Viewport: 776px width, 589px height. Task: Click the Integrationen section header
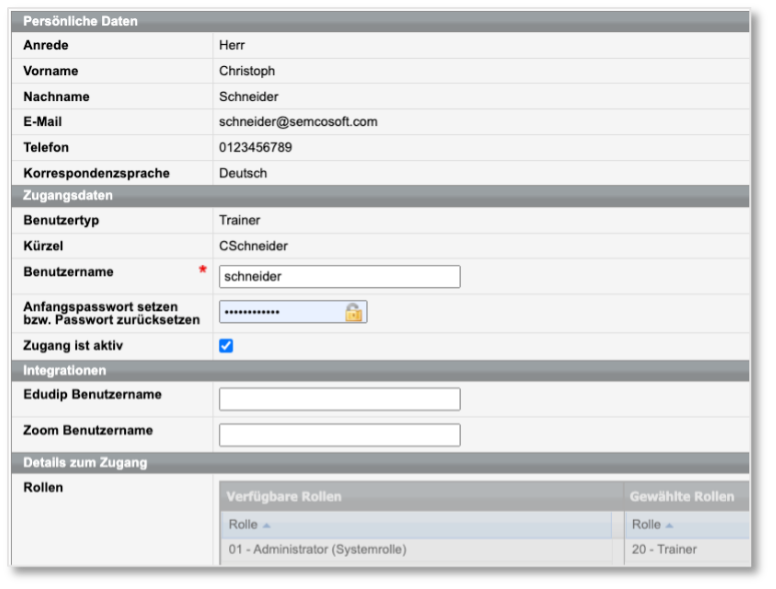65,370
